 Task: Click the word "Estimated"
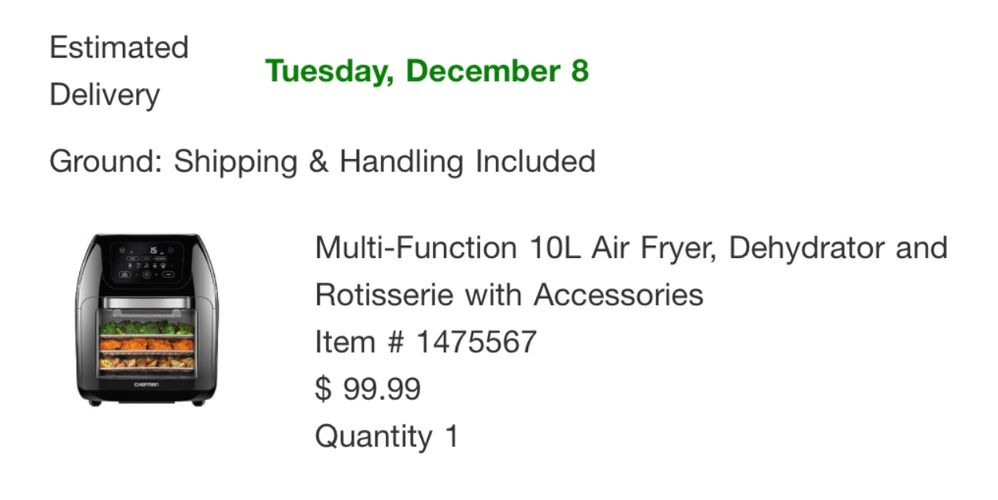click(119, 47)
